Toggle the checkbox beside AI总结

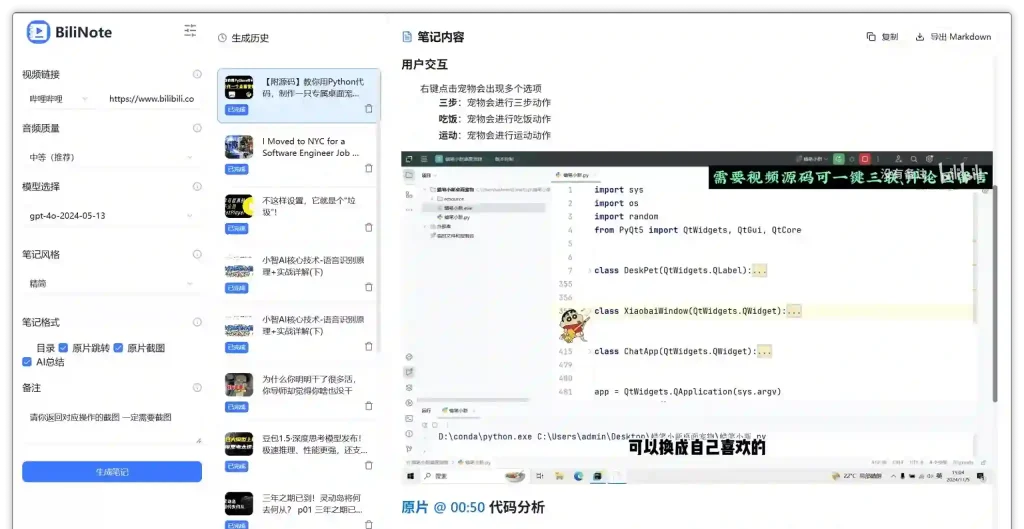(27, 362)
